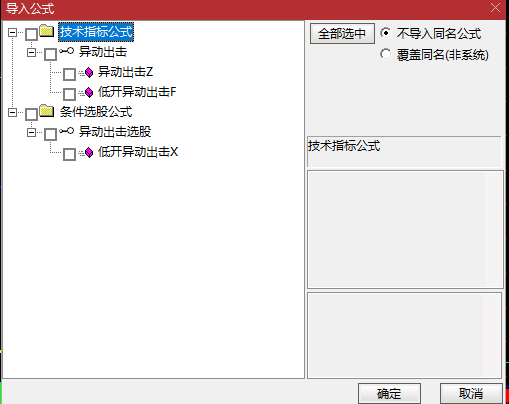Screen dimensions: 509x404
Task: Tick the checkbox for 异动出击Z
Action: pos(69,74)
